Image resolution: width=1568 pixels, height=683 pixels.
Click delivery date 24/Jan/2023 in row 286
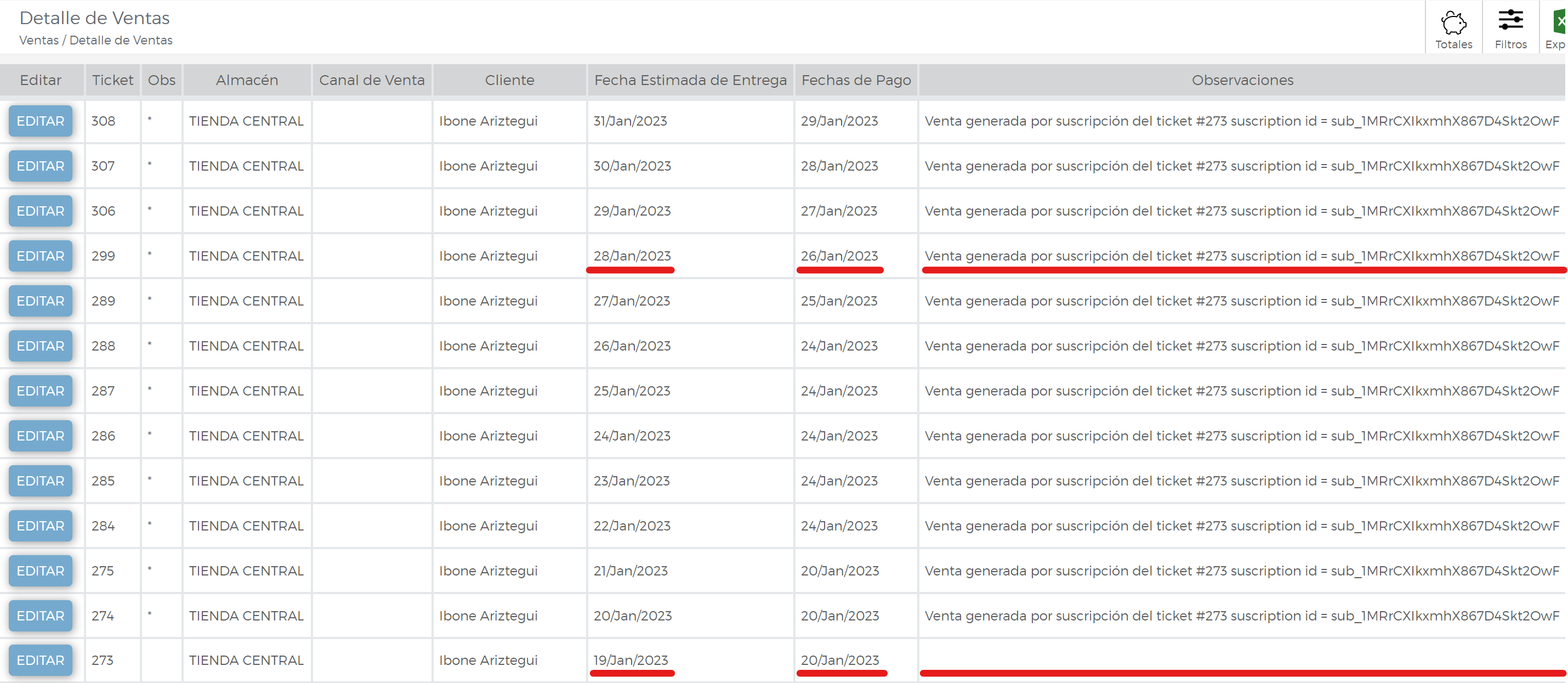632,436
